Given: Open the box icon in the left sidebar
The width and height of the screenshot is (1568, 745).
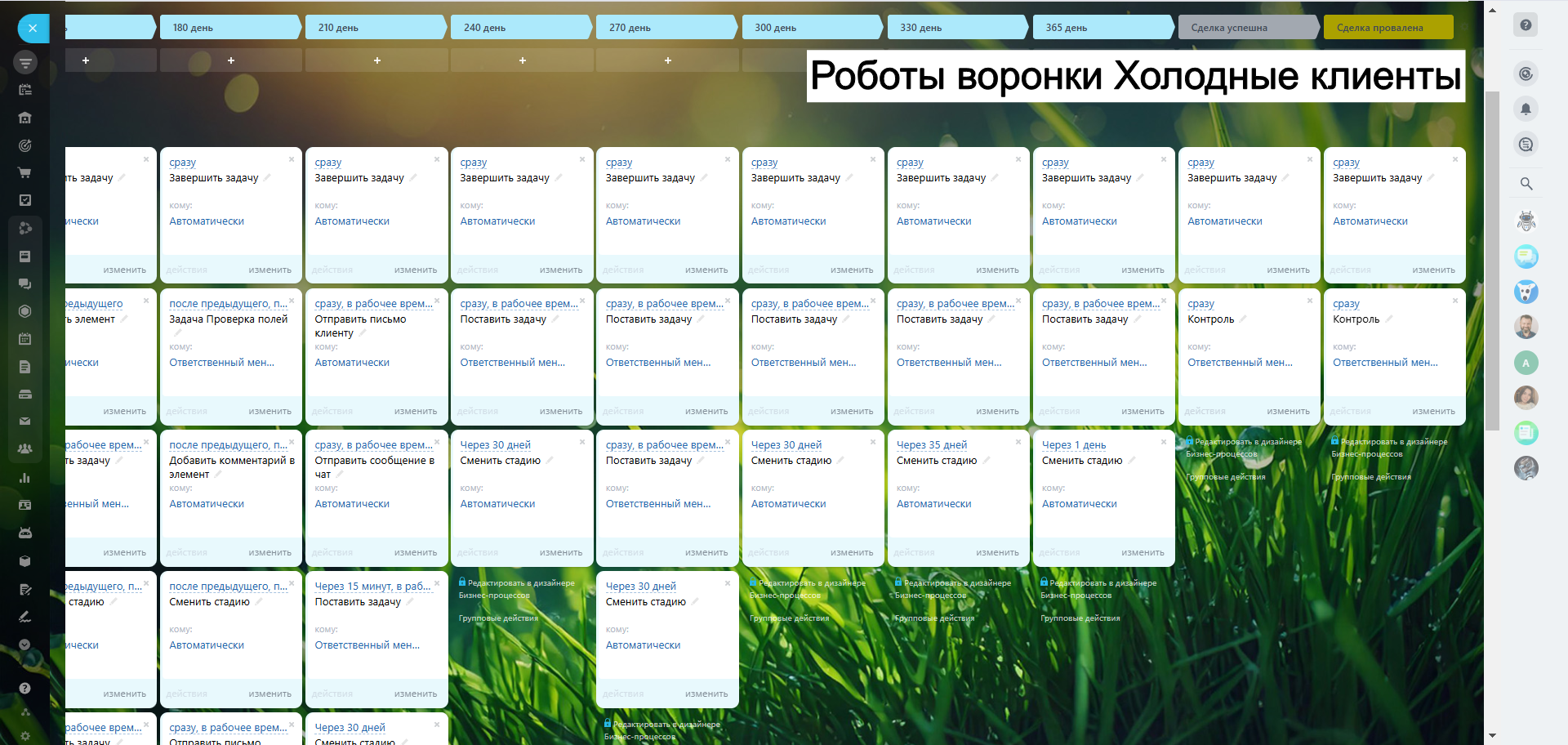Looking at the screenshot, I should [x=25, y=561].
